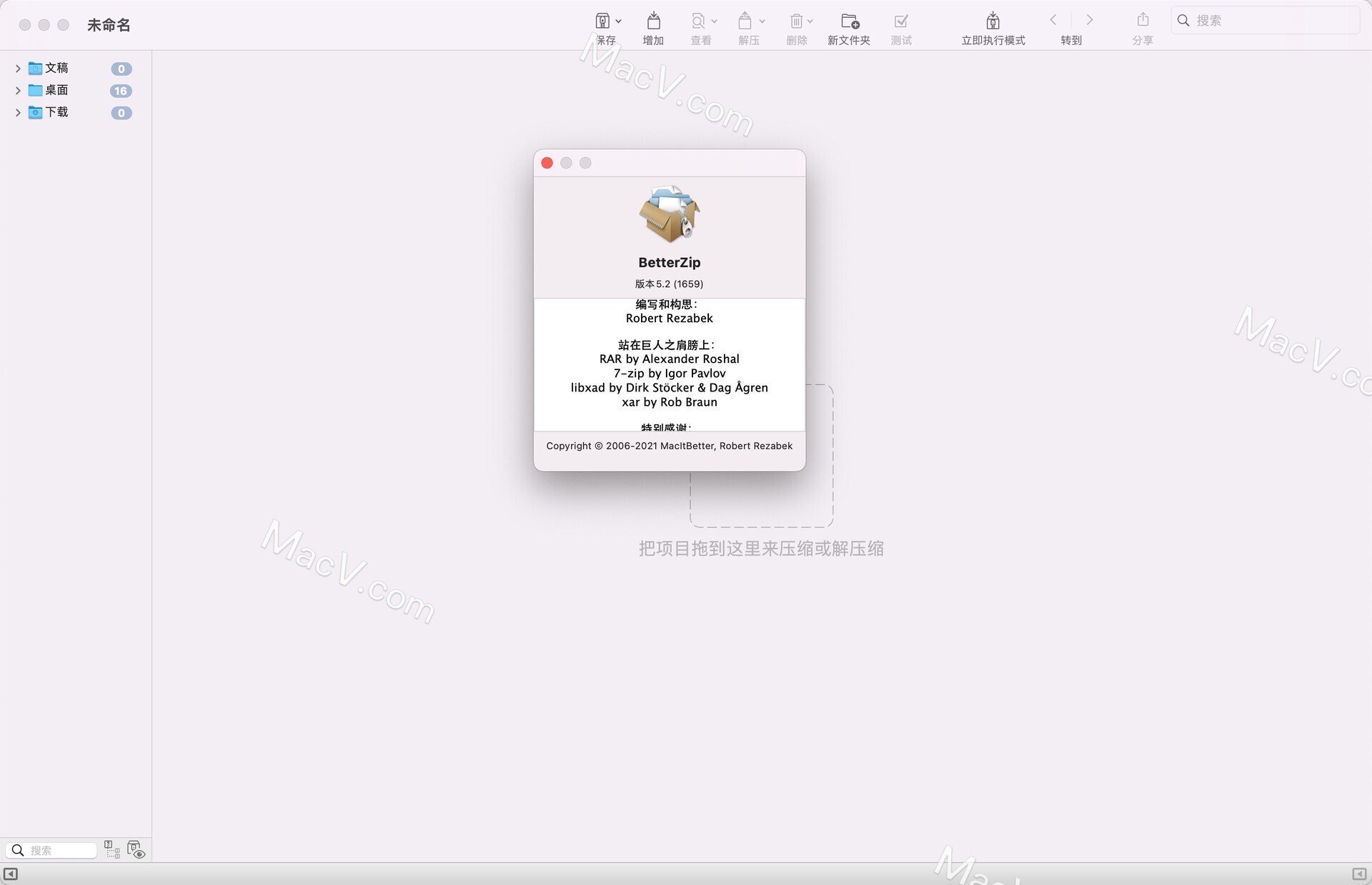Click the Robert Rezabek credit line
The width and height of the screenshot is (1372, 885).
click(670, 319)
